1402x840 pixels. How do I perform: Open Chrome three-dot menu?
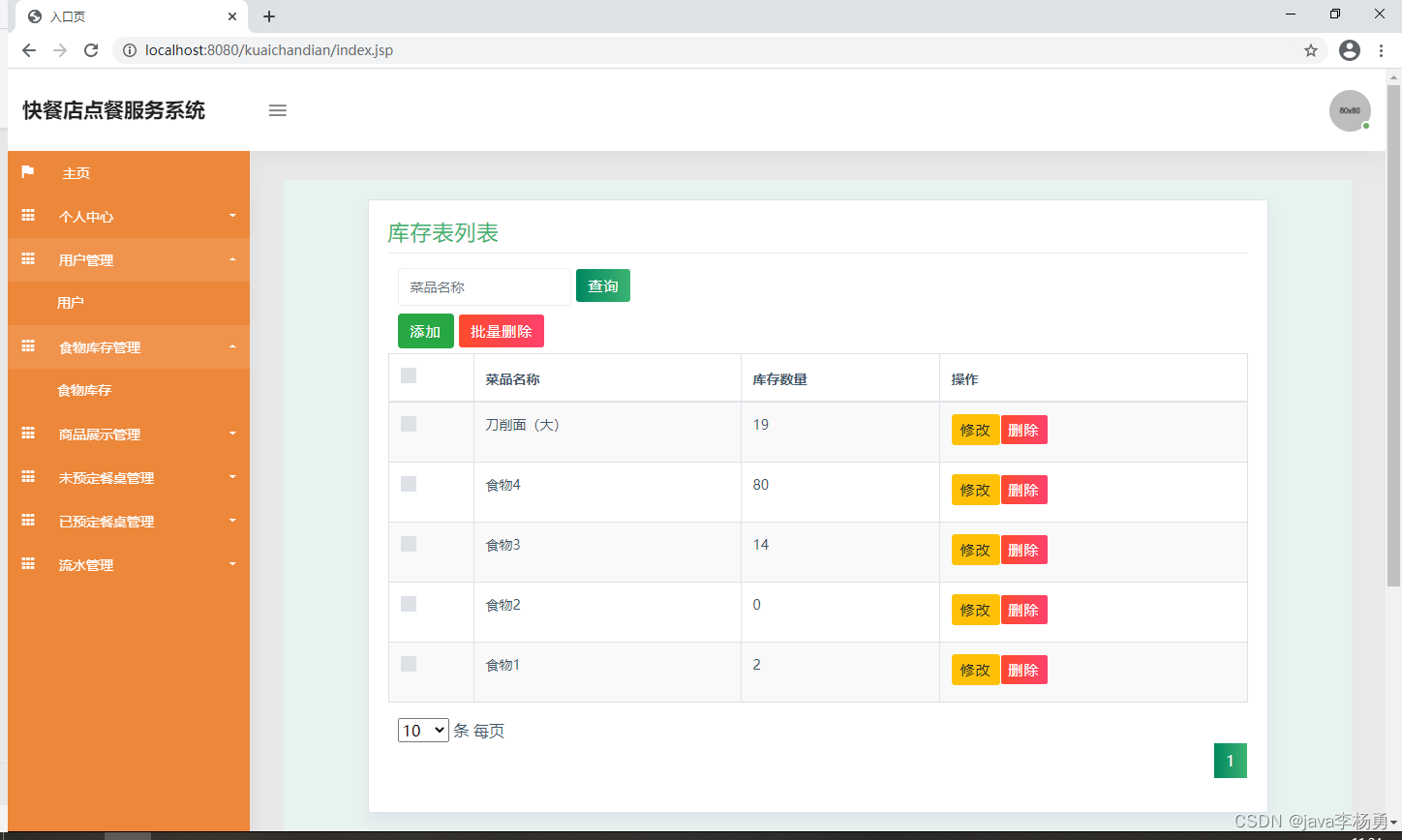[1382, 50]
